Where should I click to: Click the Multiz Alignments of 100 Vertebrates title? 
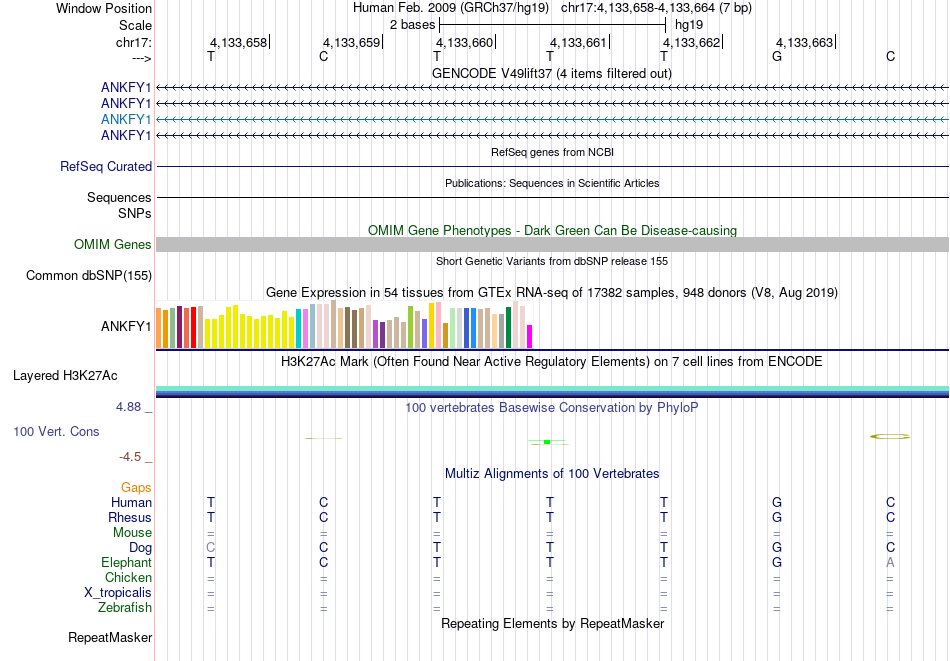pyautogui.click(x=552, y=474)
